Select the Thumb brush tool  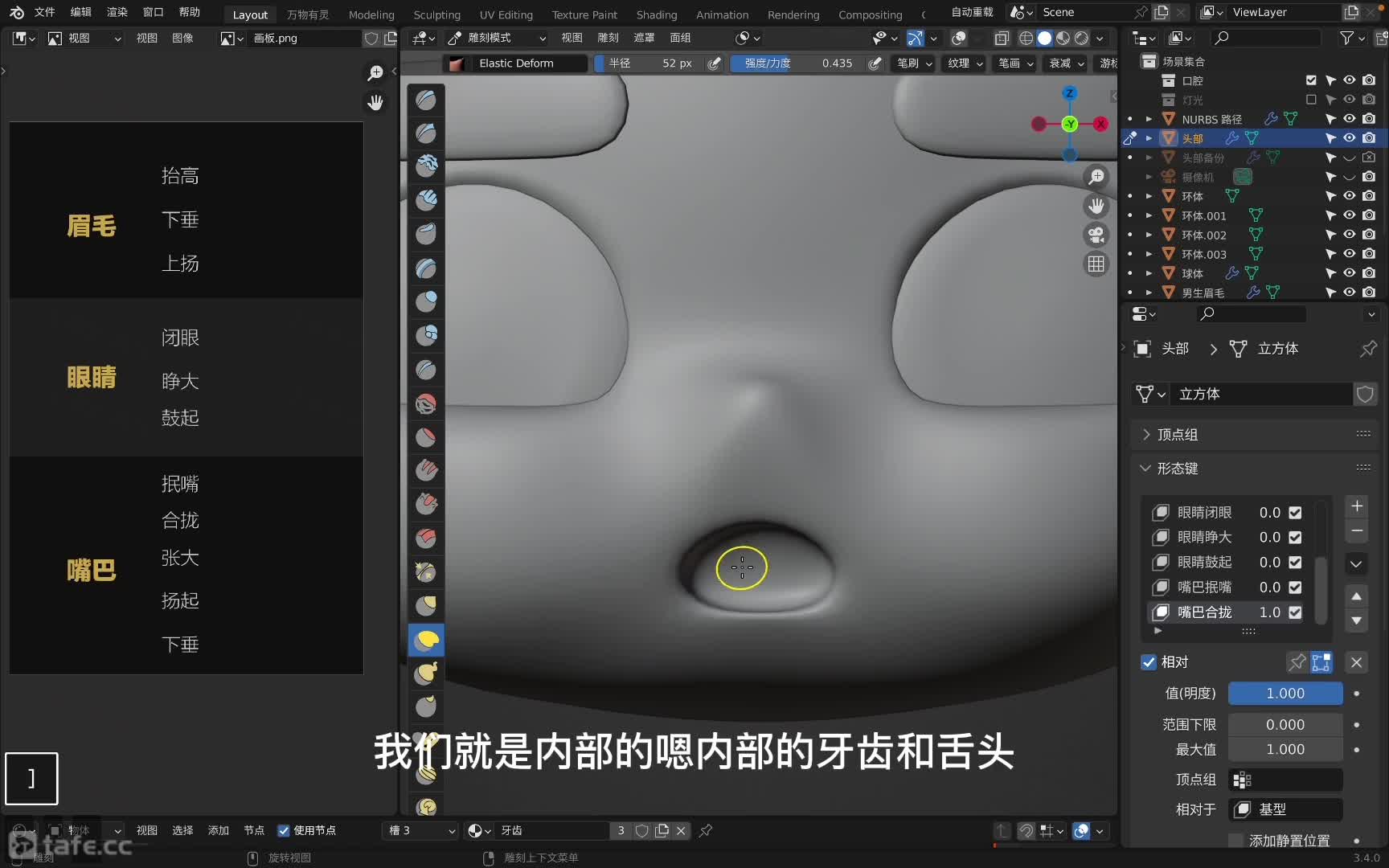pyautogui.click(x=426, y=707)
